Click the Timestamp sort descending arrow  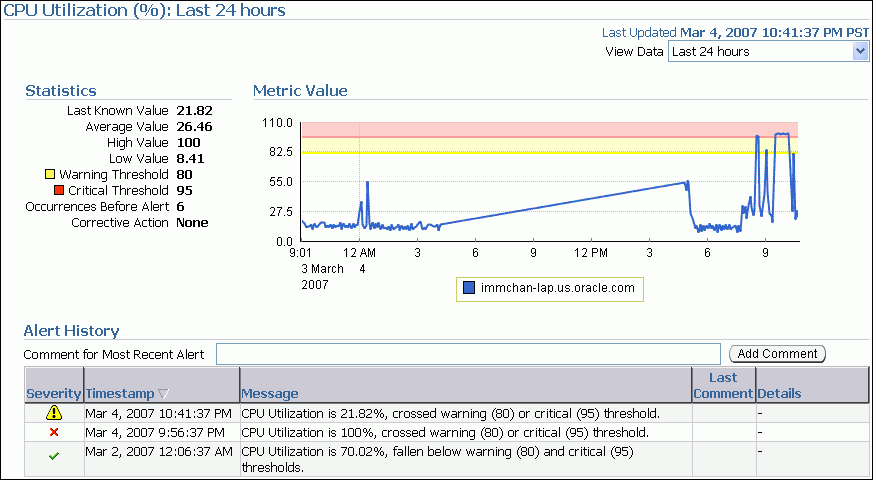(164, 394)
